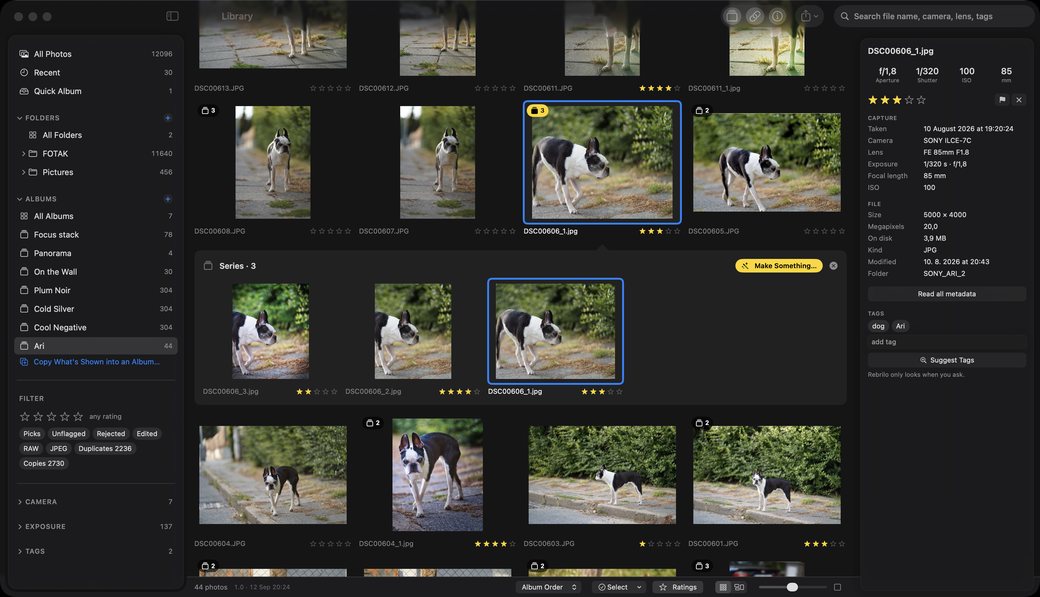This screenshot has width=1040, height=597.
Task: Open the Panorama album
Action: pos(96,253)
